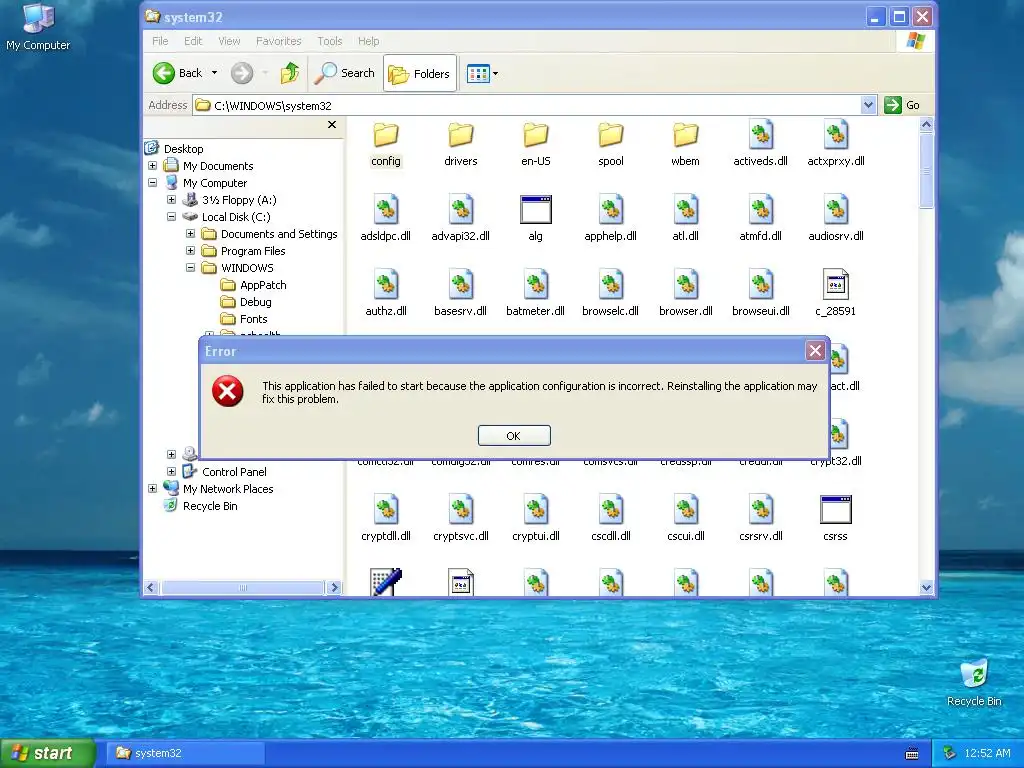Screen dimensions: 1024x768
Task: Select the cryptdll.dll file
Action: [x=386, y=519]
